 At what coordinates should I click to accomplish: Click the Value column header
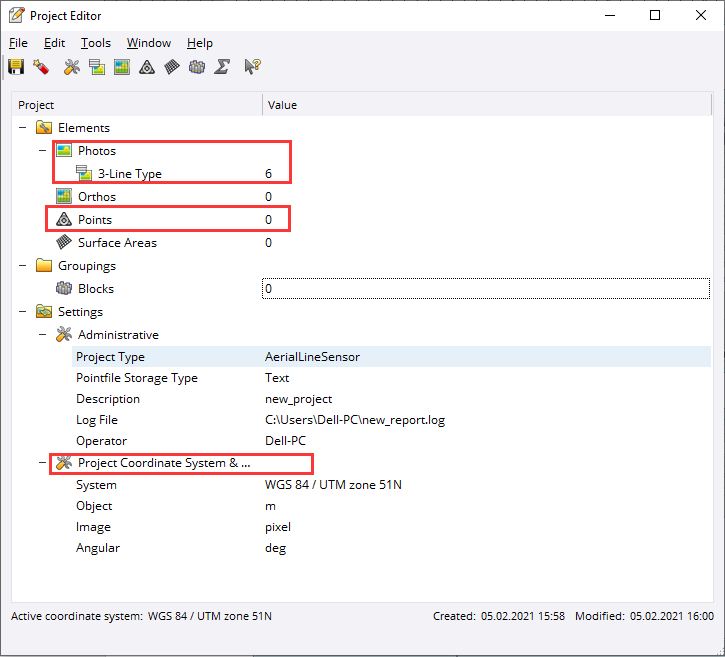point(282,105)
